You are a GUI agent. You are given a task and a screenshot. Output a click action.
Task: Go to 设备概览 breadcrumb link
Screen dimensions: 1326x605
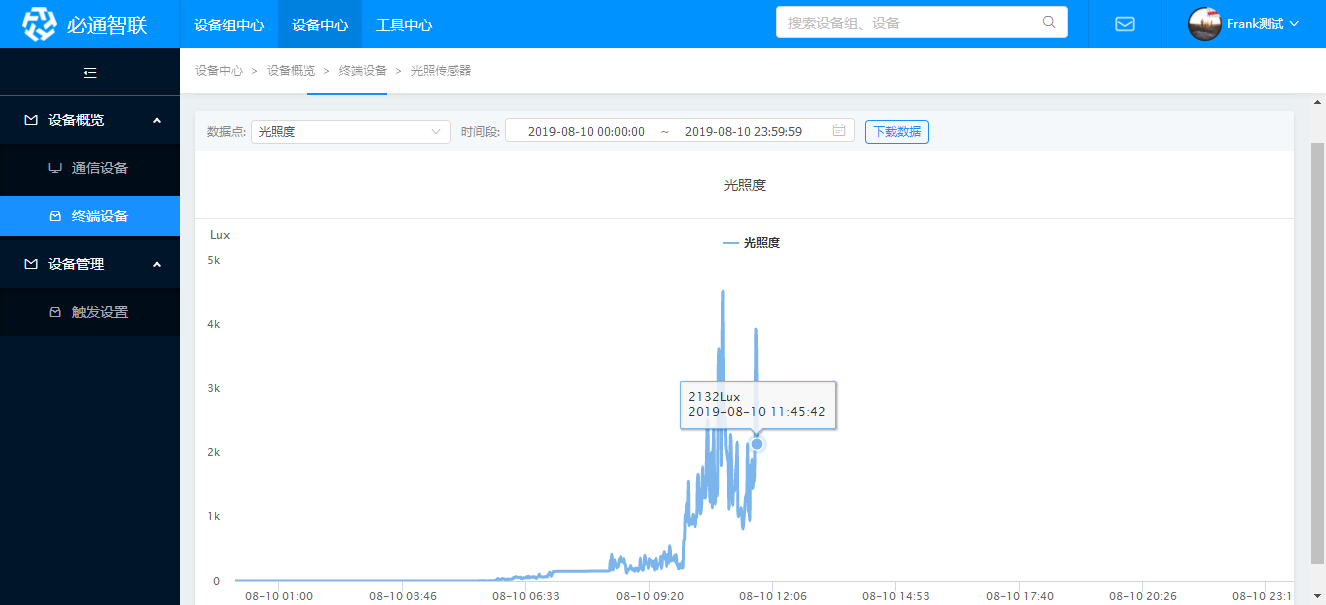290,71
